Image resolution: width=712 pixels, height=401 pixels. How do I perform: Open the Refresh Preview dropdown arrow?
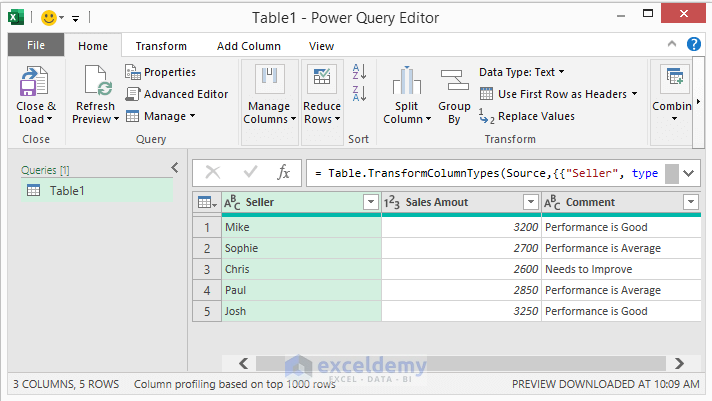point(116,119)
